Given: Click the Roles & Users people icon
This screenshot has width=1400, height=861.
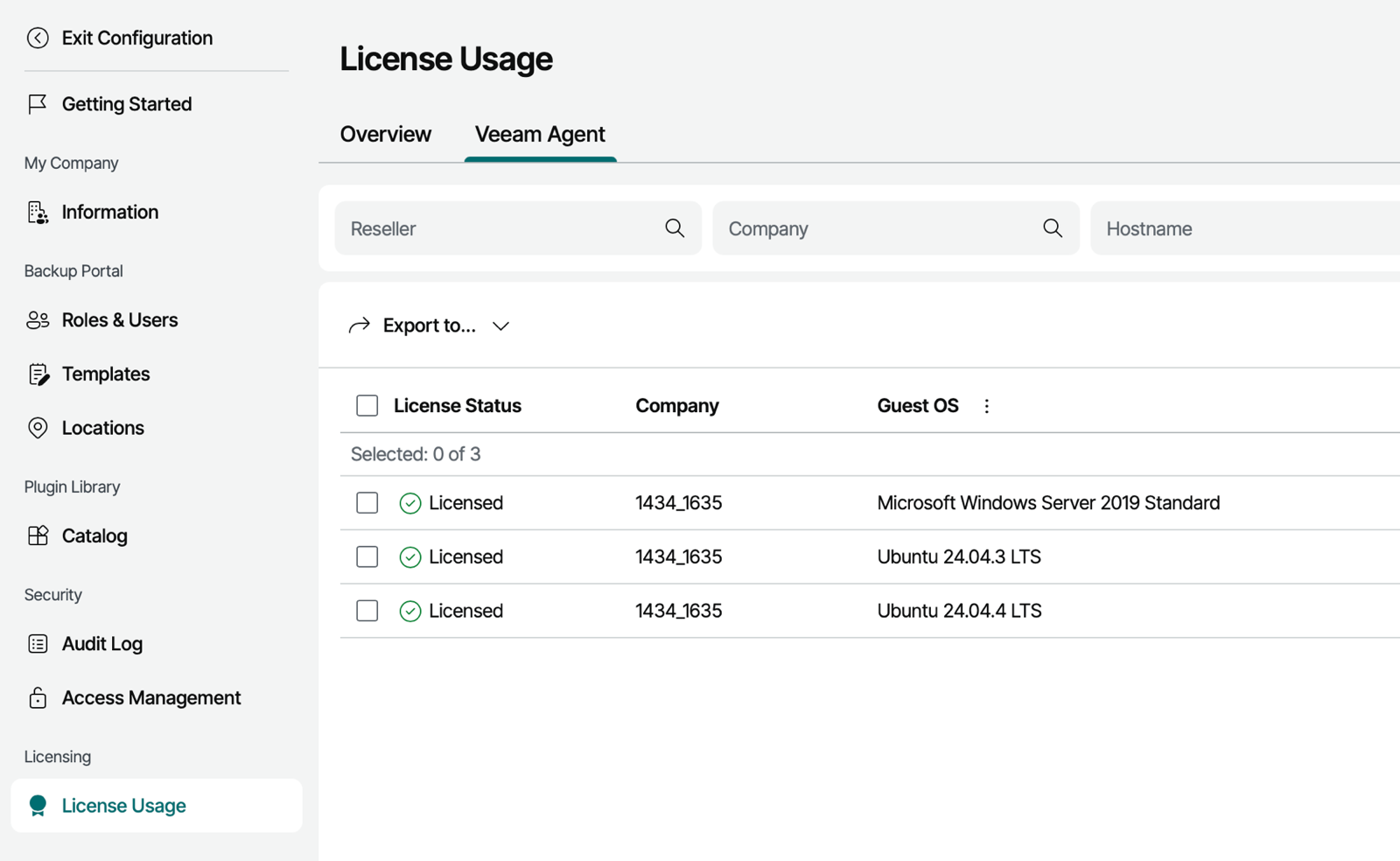Looking at the screenshot, I should [38, 320].
